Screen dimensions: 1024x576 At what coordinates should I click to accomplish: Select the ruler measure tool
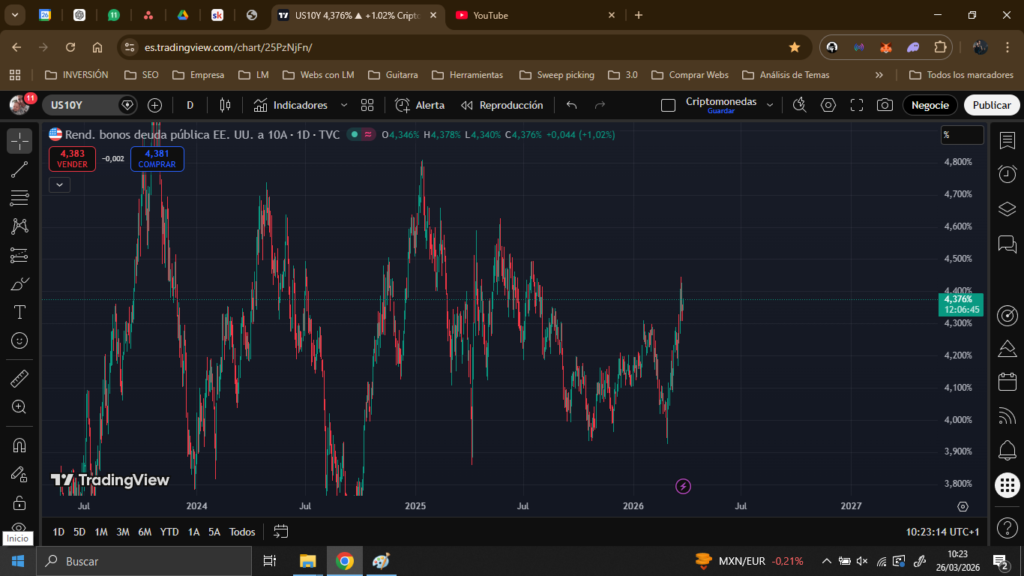19,379
